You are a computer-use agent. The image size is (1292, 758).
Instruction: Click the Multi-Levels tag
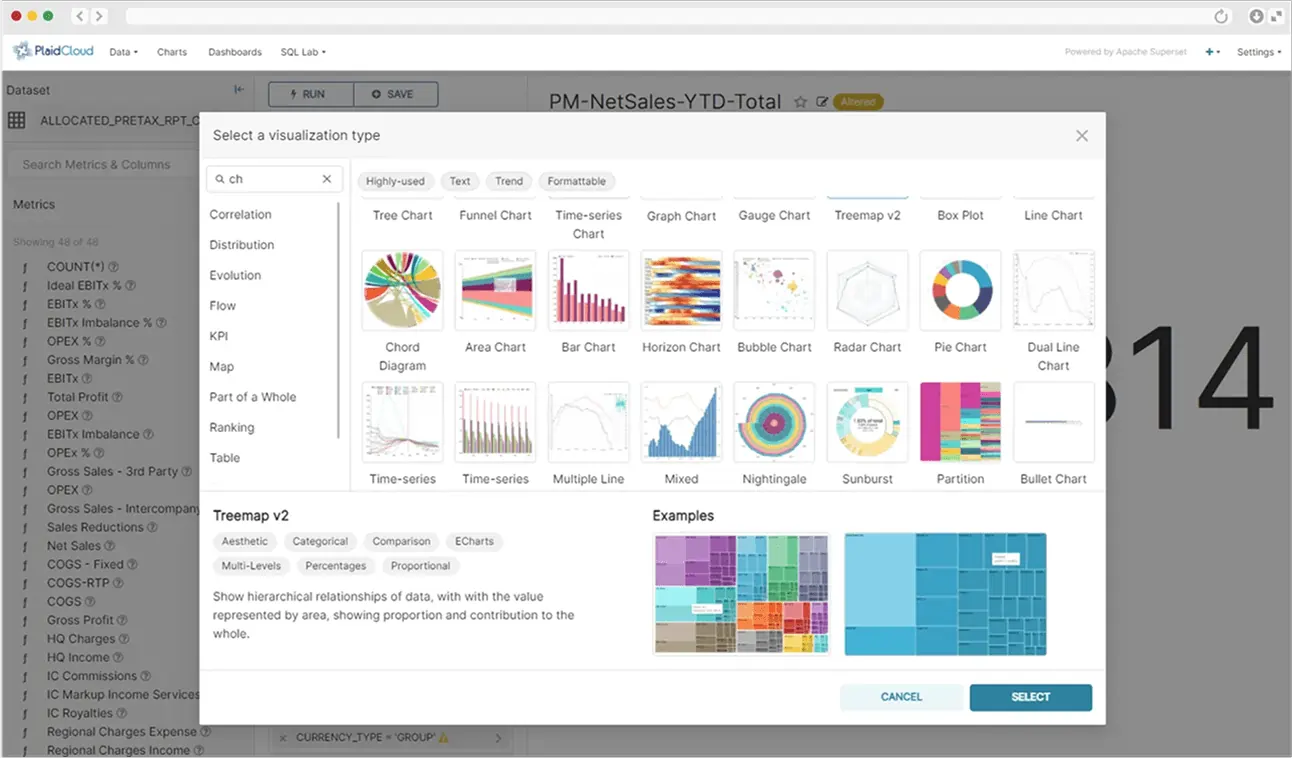click(x=251, y=566)
